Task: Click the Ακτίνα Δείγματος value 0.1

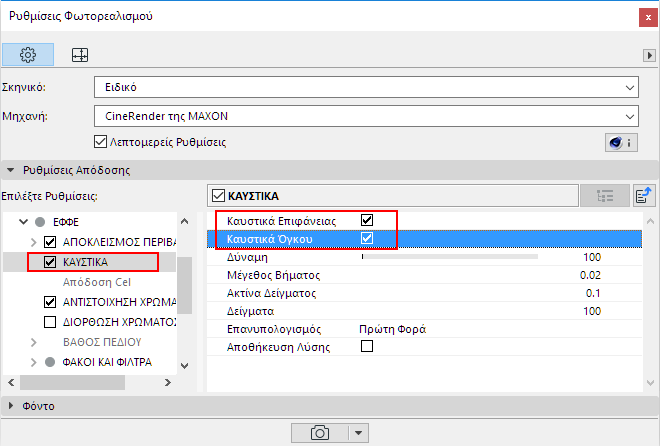Action: 593,293
